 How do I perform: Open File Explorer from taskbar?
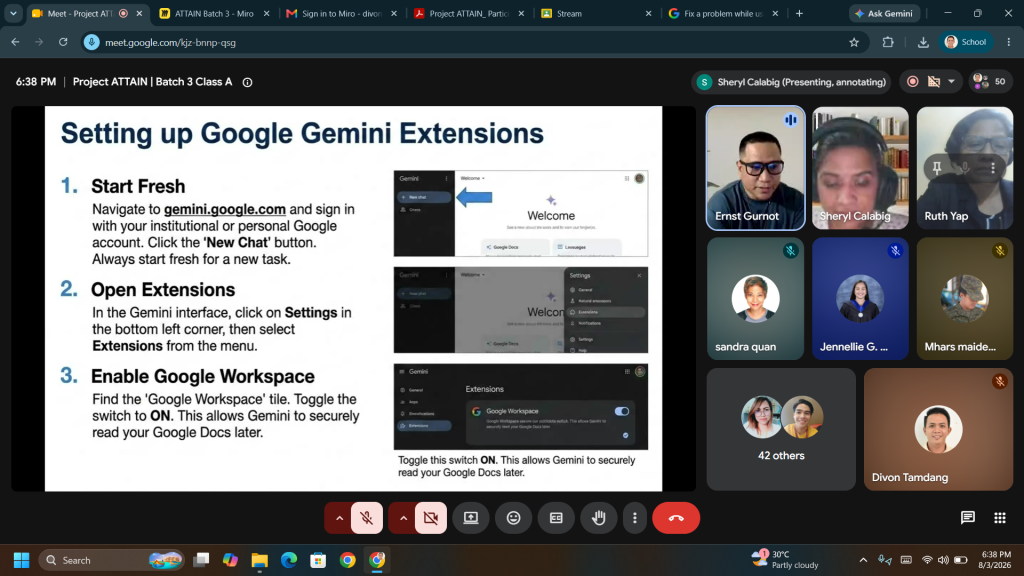(x=260, y=560)
